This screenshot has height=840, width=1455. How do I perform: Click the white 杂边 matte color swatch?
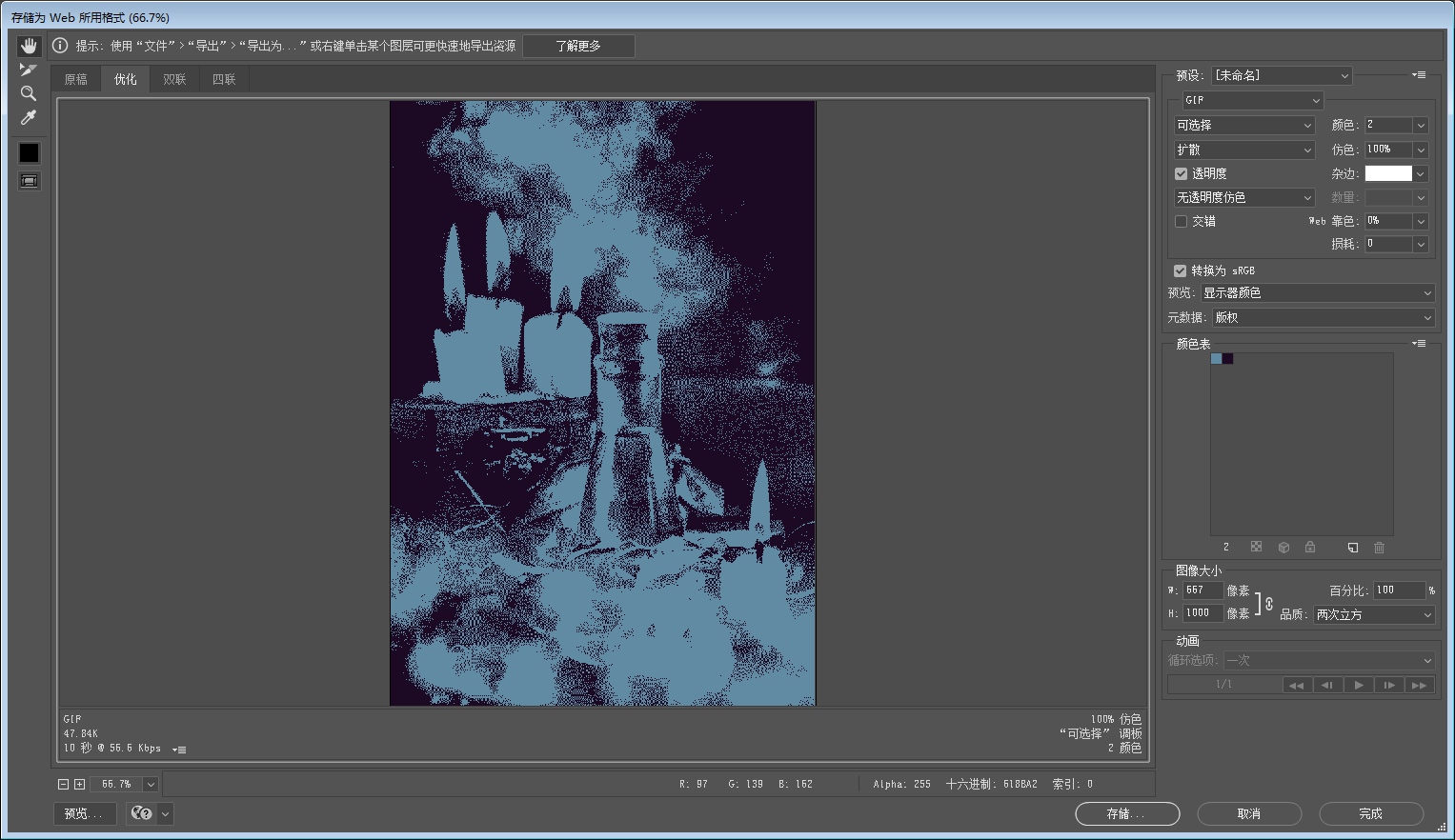(1388, 174)
